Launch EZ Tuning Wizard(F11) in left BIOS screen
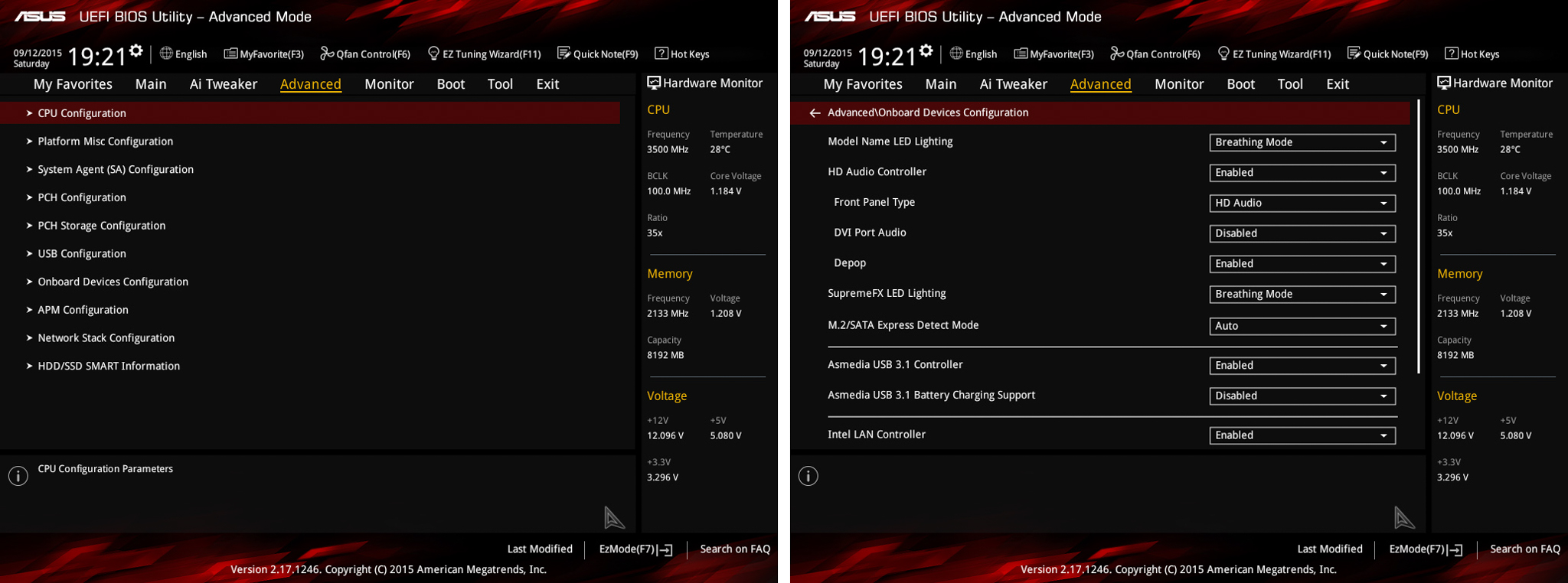 484,54
